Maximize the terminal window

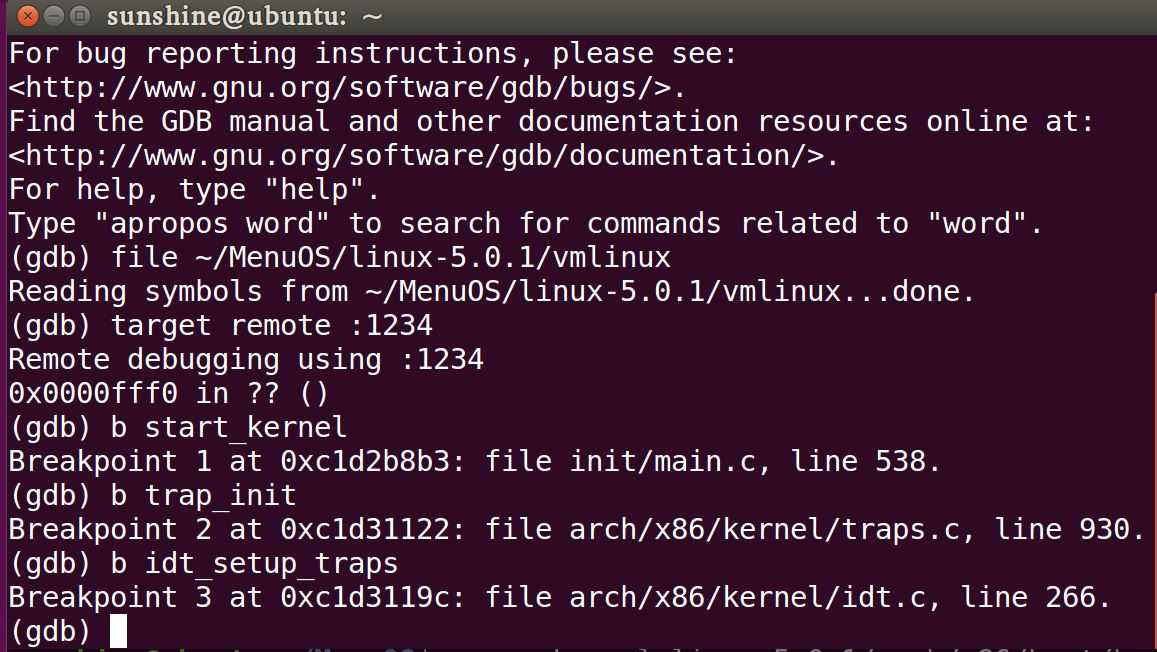coord(80,15)
